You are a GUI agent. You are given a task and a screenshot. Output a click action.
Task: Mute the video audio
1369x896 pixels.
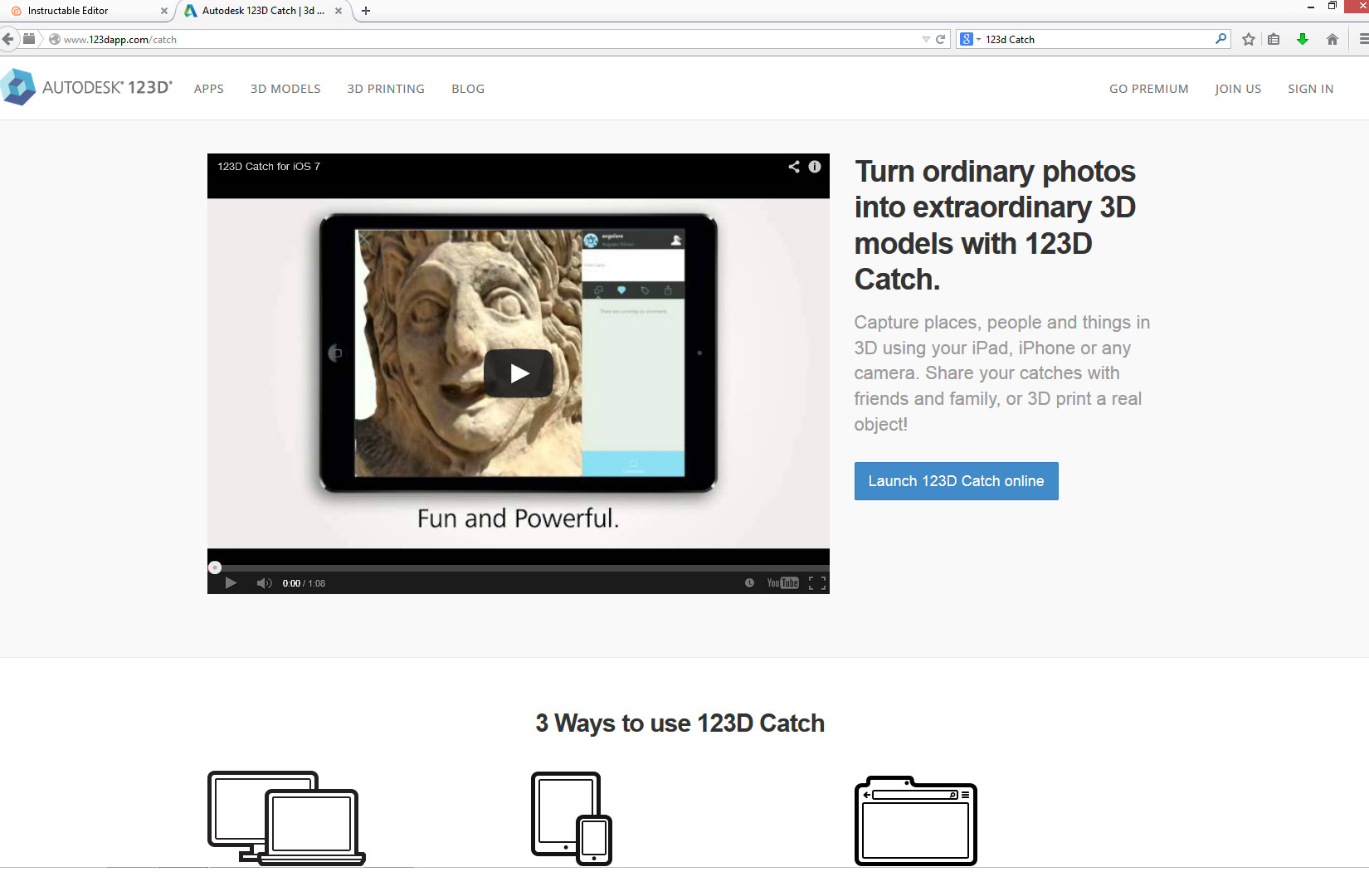coord(264,582)
